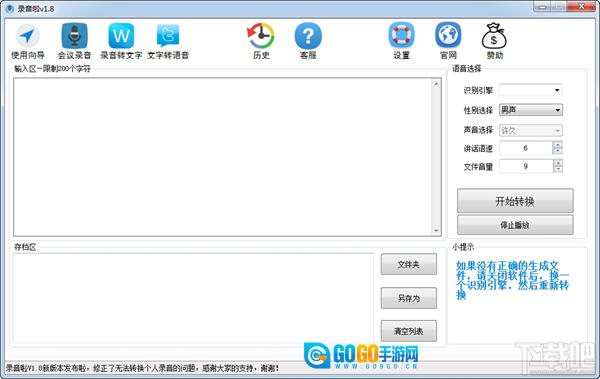Click the input area scrollbar down arrow

click(436, 230)
